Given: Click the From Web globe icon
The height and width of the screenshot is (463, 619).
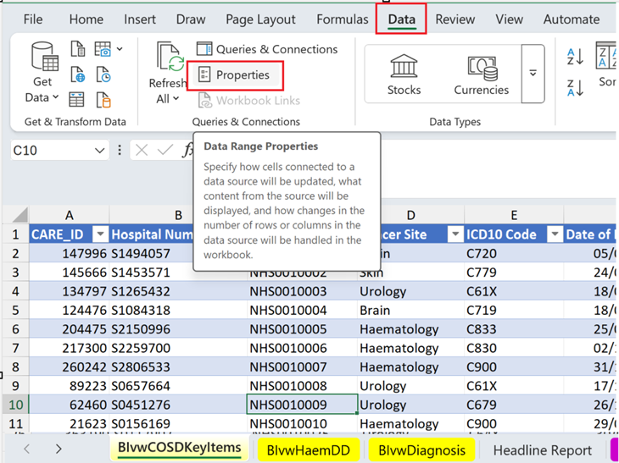Looking at the screenshot, I should 78,74.
